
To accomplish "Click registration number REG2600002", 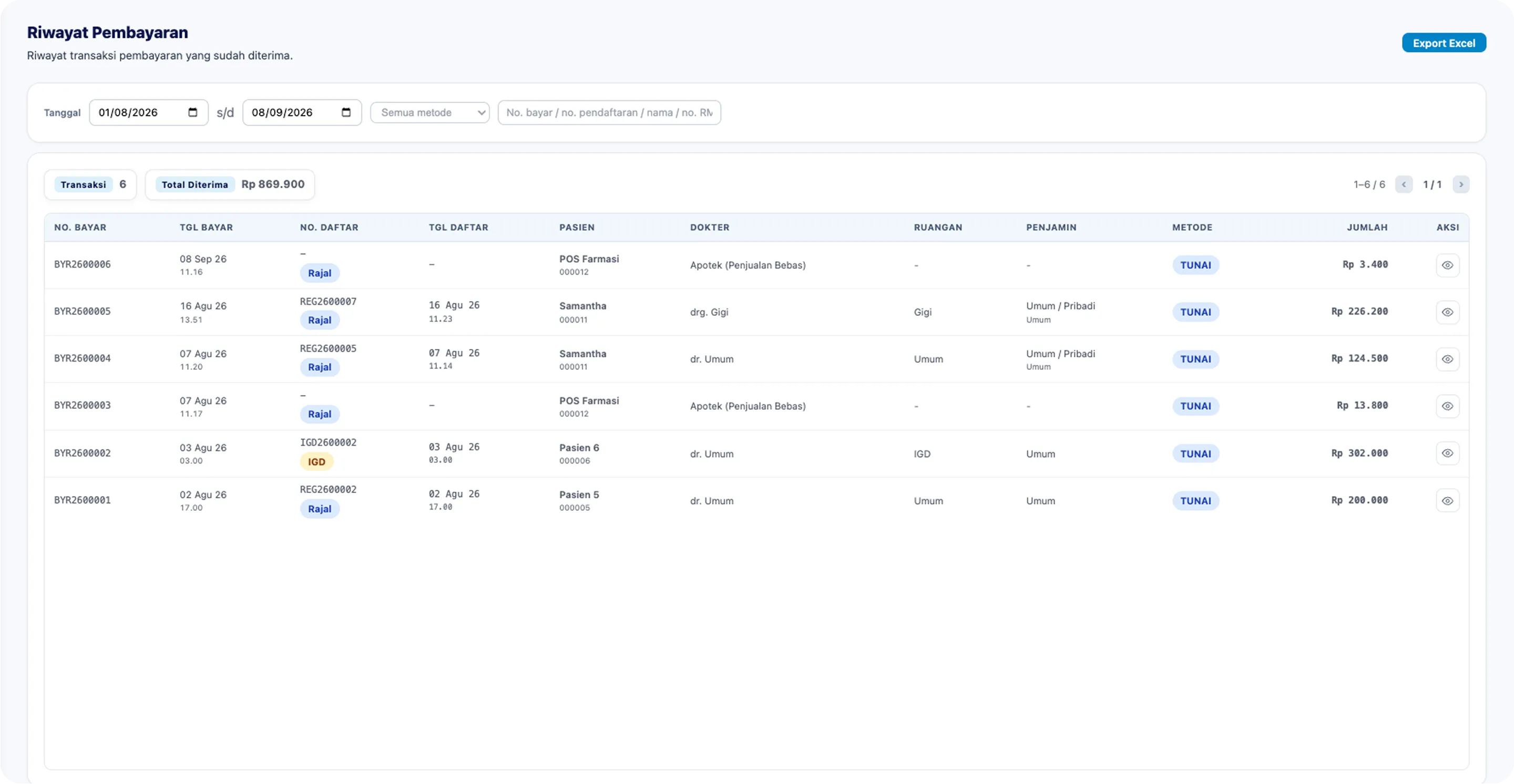I will (328, 489).
